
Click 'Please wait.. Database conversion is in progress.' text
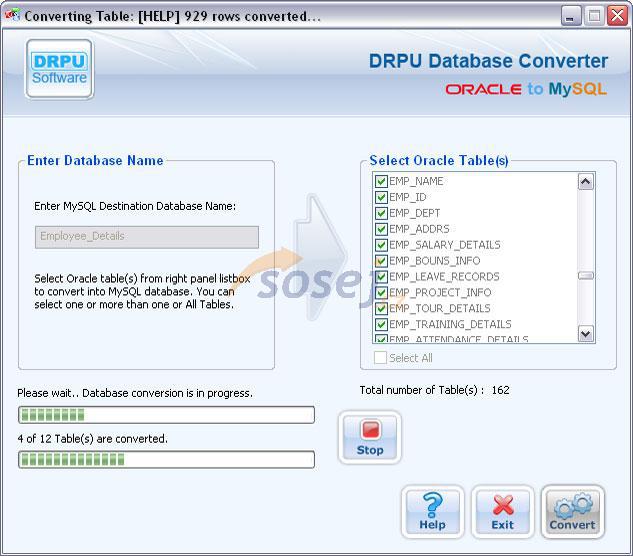coord(135,393)
